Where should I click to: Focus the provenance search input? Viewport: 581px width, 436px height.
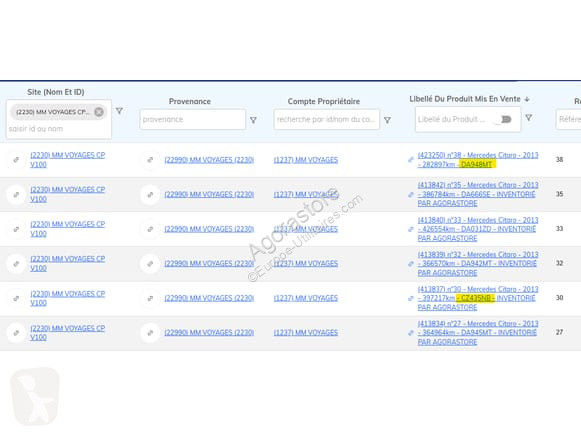(x=193, y=119)
